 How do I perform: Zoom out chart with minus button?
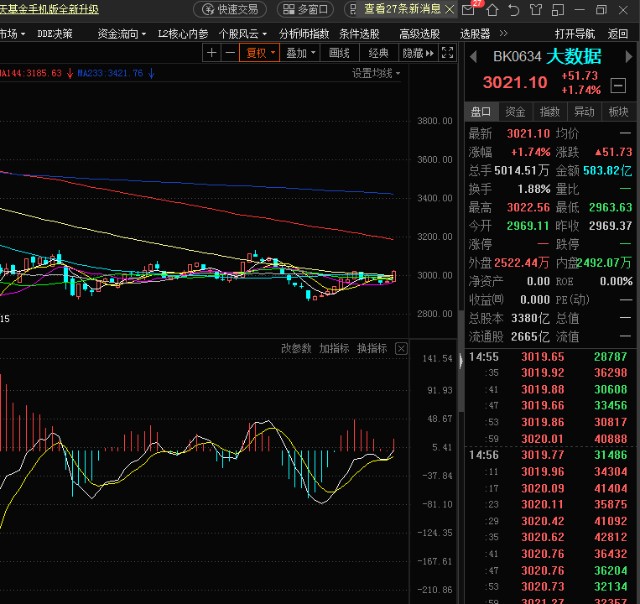click(x=231, y=53)
